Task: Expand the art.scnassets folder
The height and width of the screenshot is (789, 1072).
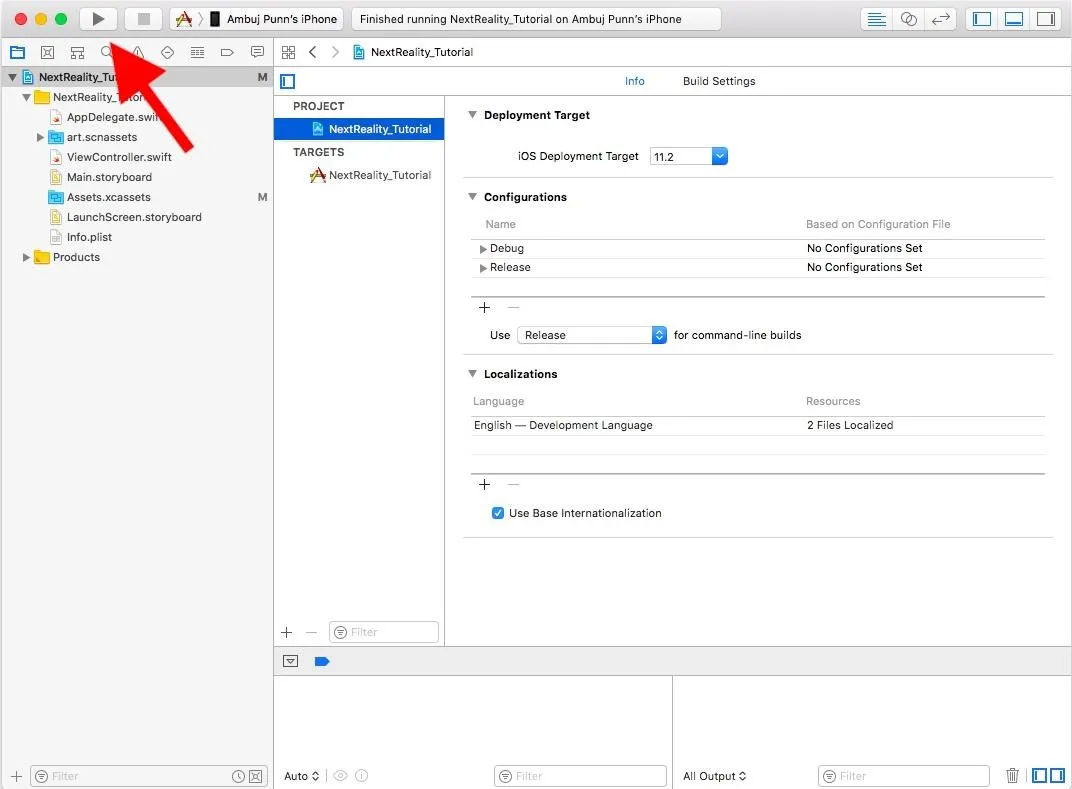Action: pyautogui.click(x=40, y=137)
